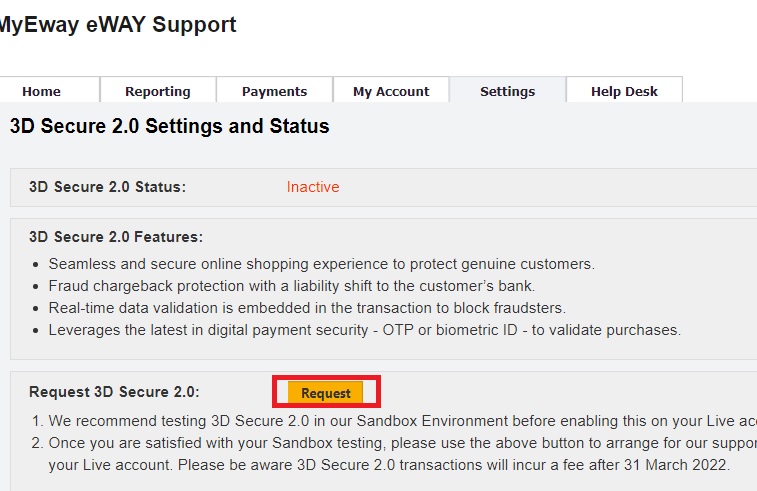The width and height of the screenshot is (757, 491).
Task: Open the Help Desk tab
Action: click(624, 91)
